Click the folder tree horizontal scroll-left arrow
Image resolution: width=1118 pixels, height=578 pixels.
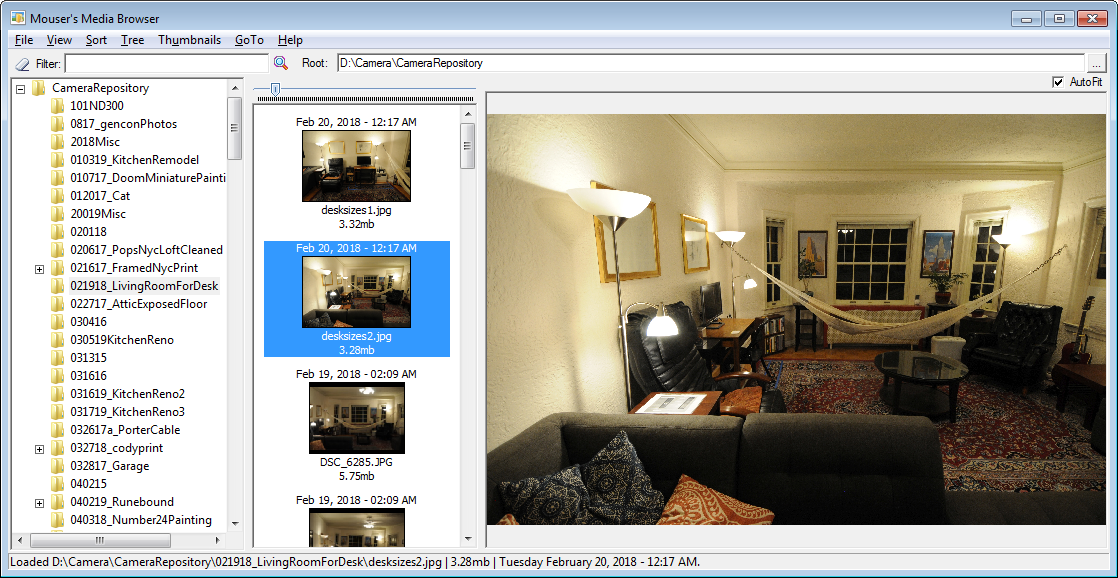[19, 540]
